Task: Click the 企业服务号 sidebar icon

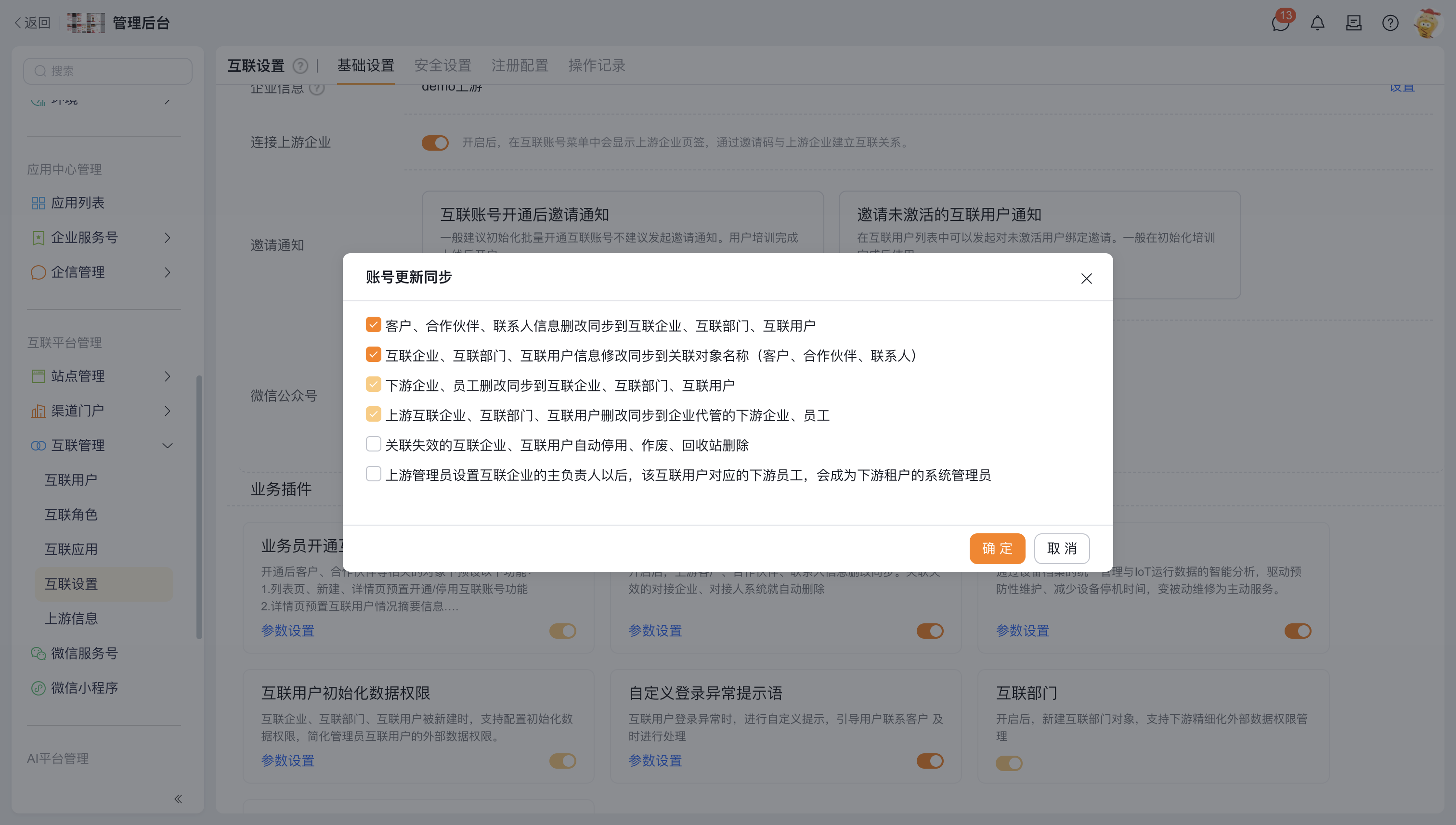Action: [x=38, y=237]
